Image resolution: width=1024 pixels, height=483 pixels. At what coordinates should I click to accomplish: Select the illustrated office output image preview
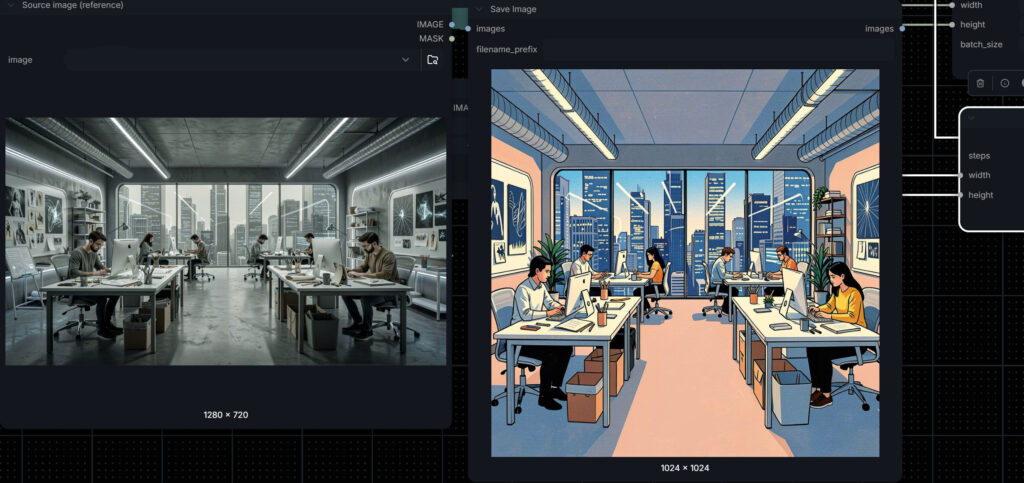[x=685, y=263]
